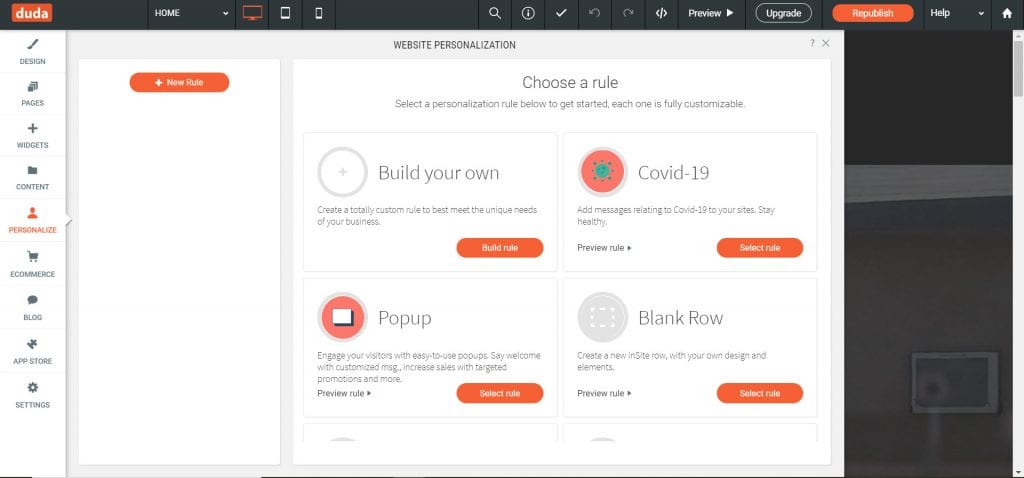Open the HOME page dropdown
The image size is (1024, 478).
pyautogui.click(x=192, y=13)
